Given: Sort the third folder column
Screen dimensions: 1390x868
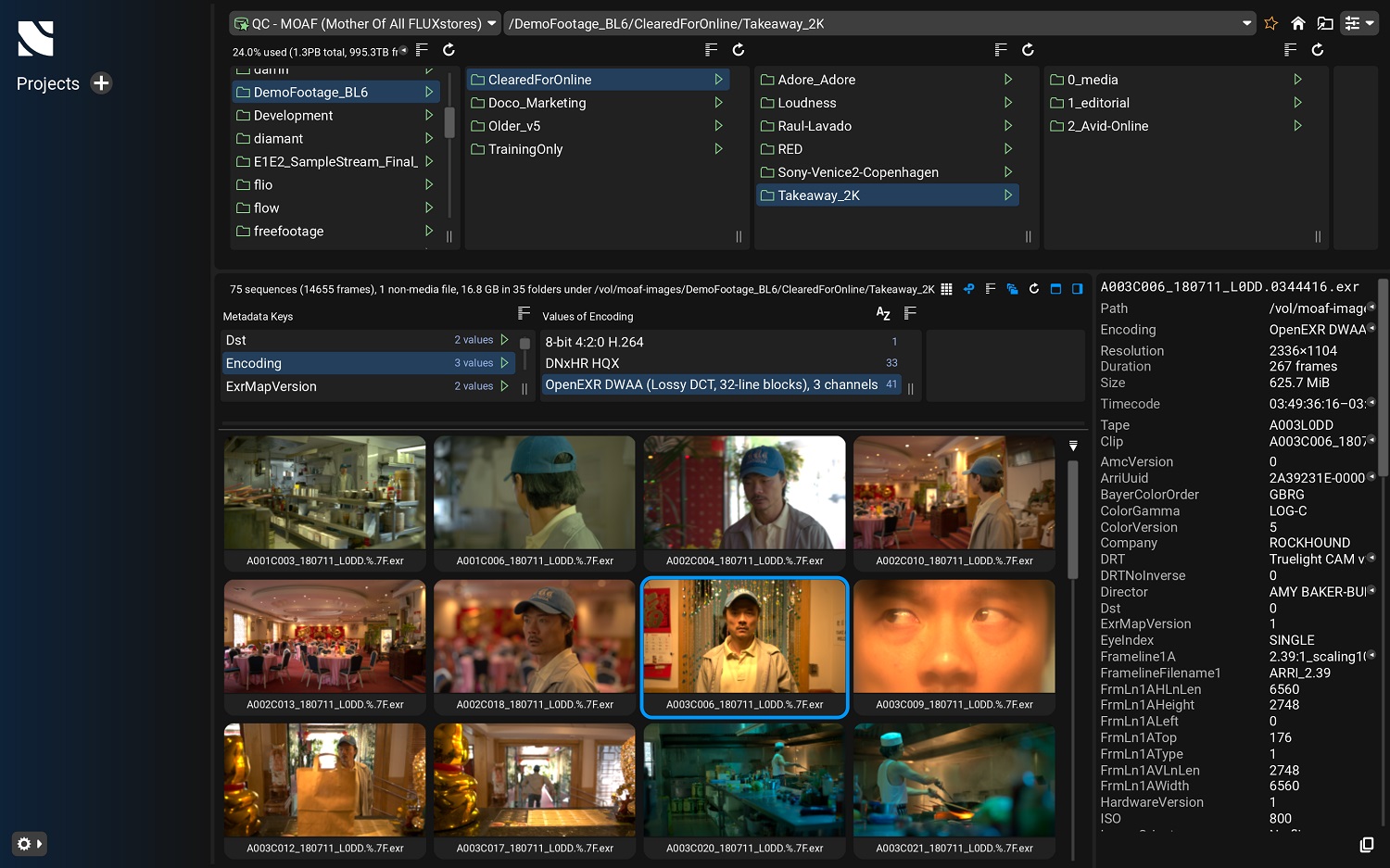Looking at the screenshot, I should (x=1001, y=50).
